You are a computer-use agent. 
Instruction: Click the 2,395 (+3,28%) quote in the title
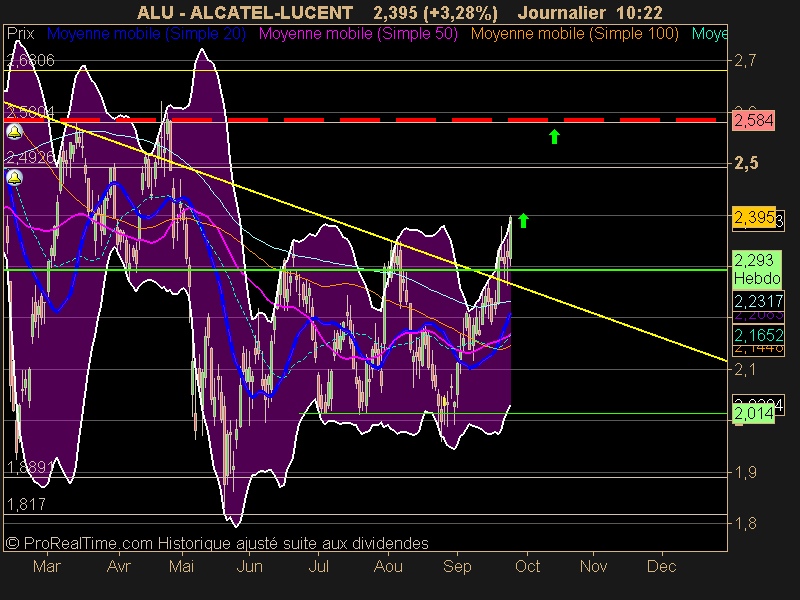435,12
